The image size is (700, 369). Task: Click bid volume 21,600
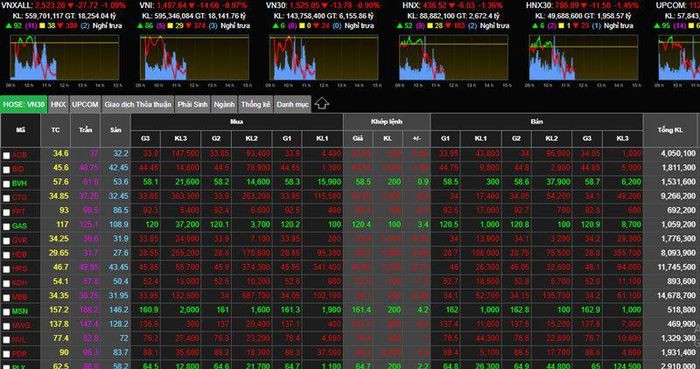[x=187, y=182]
